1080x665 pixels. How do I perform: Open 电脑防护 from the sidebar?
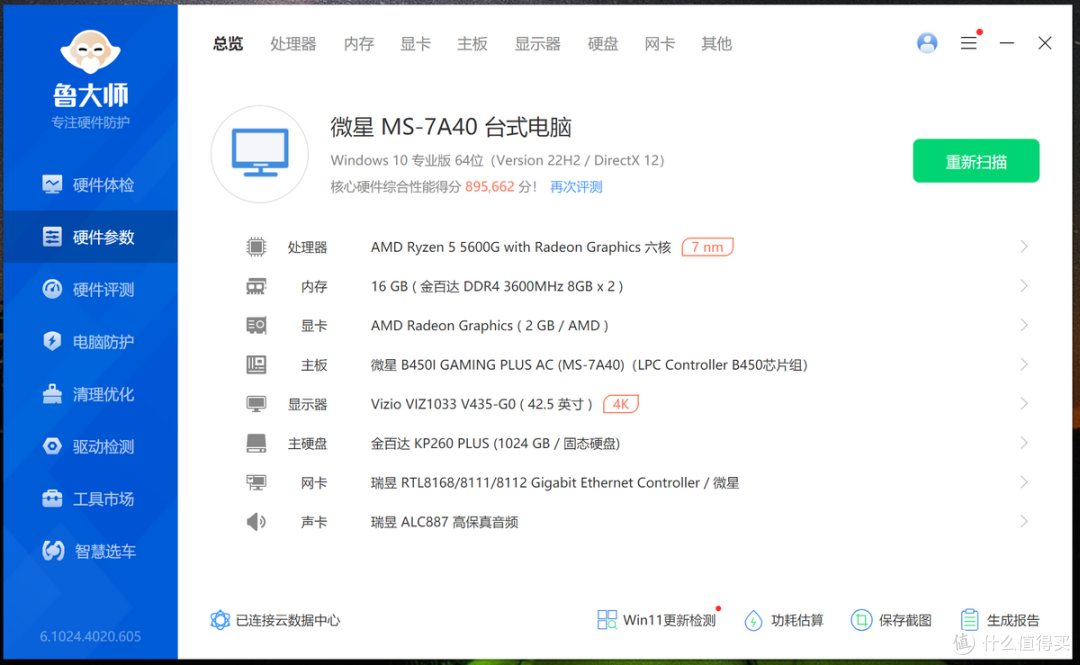pos(90,342)
